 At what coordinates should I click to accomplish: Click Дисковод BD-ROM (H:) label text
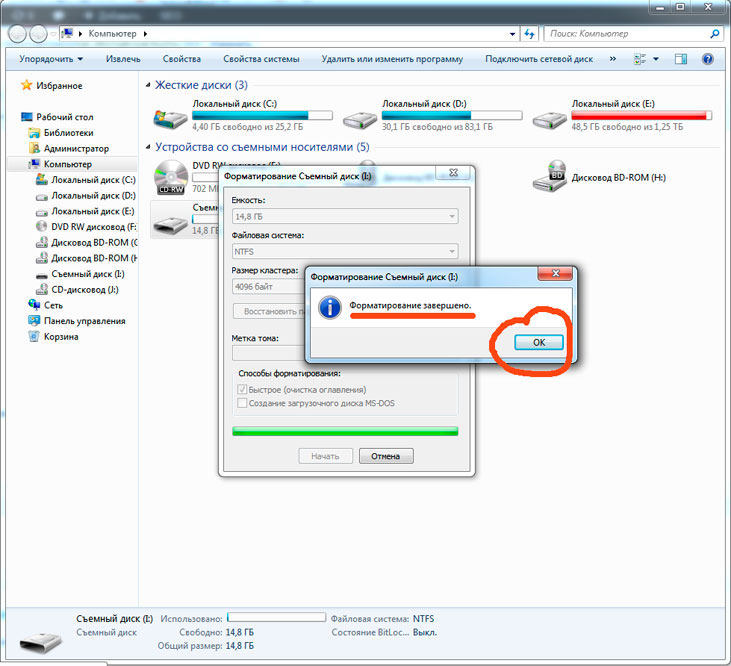pyautogui.click(x=619, y=178)
